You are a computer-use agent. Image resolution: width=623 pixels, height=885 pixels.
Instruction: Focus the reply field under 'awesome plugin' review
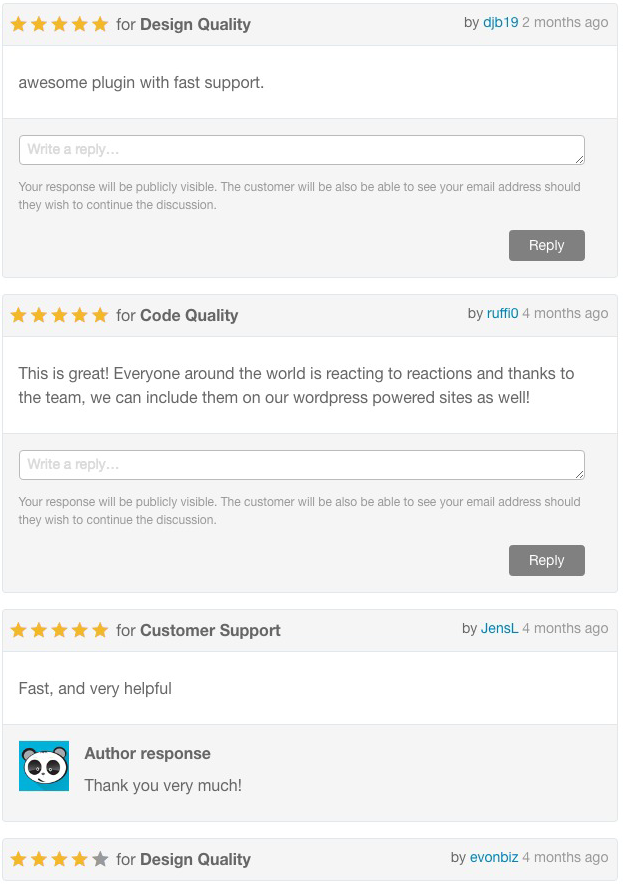click(302, 150)
